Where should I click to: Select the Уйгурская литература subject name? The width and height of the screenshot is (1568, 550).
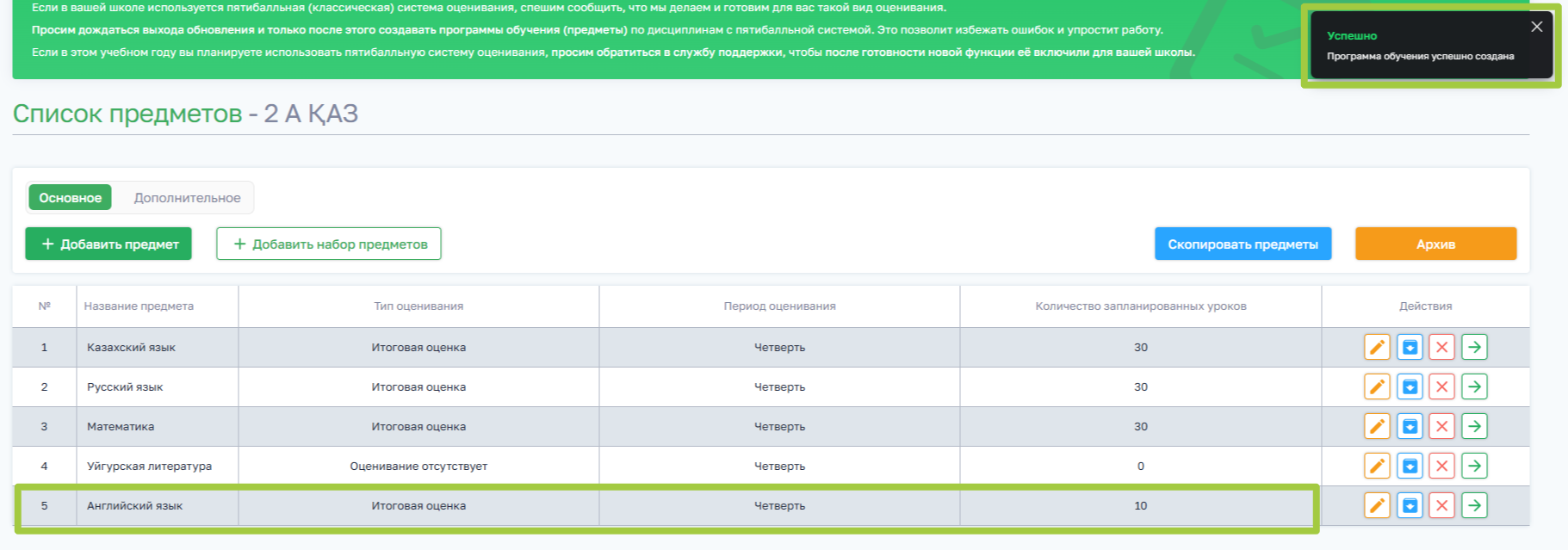pos(149,466)
